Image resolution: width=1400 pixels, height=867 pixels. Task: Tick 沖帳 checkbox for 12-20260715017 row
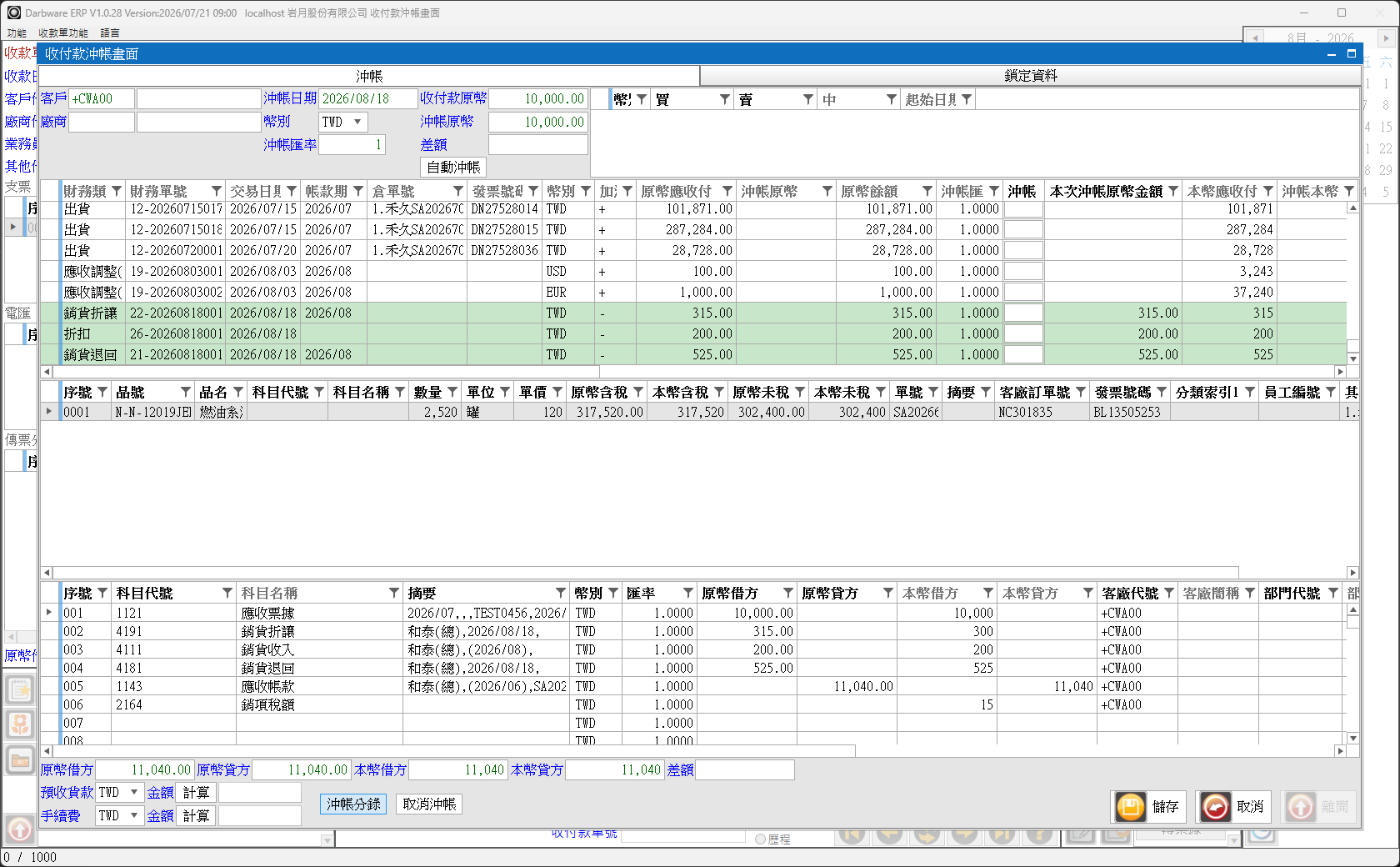tap(1023, 209)
